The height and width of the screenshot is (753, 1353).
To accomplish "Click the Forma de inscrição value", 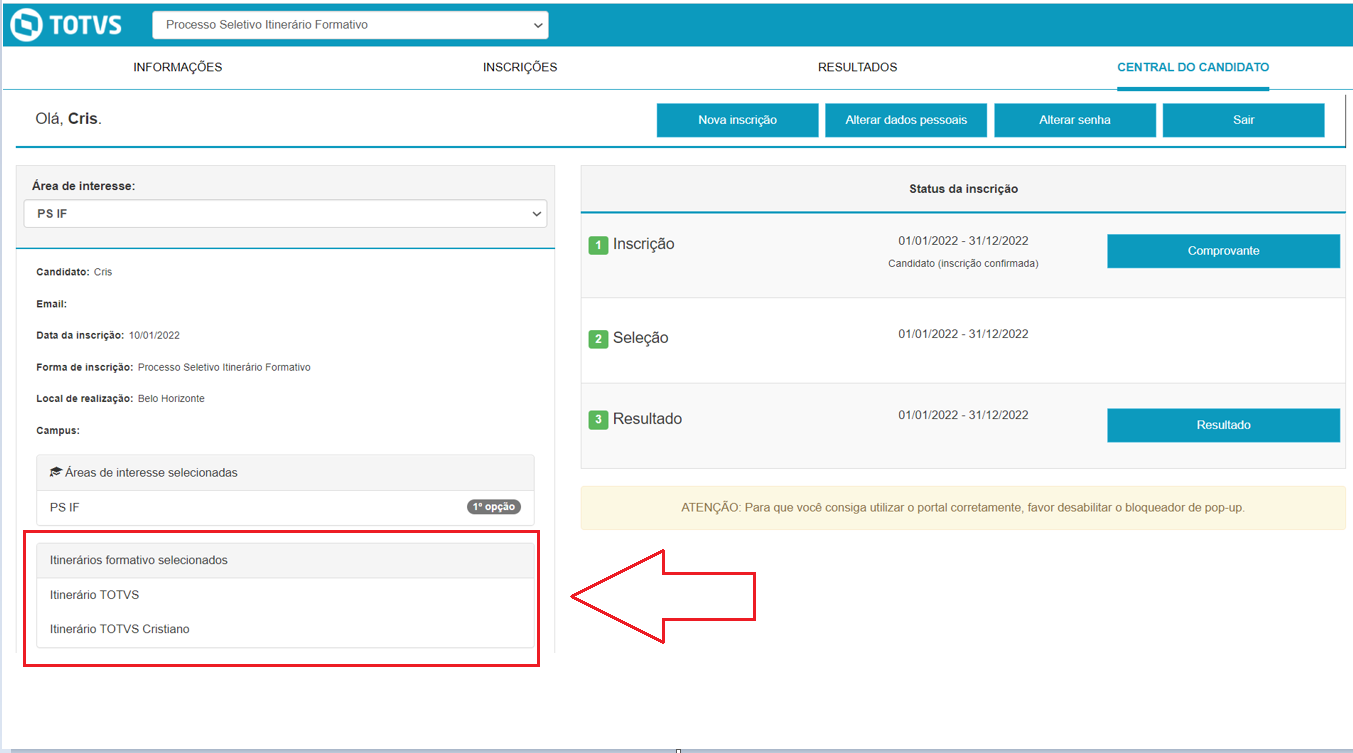I will 224,368.
